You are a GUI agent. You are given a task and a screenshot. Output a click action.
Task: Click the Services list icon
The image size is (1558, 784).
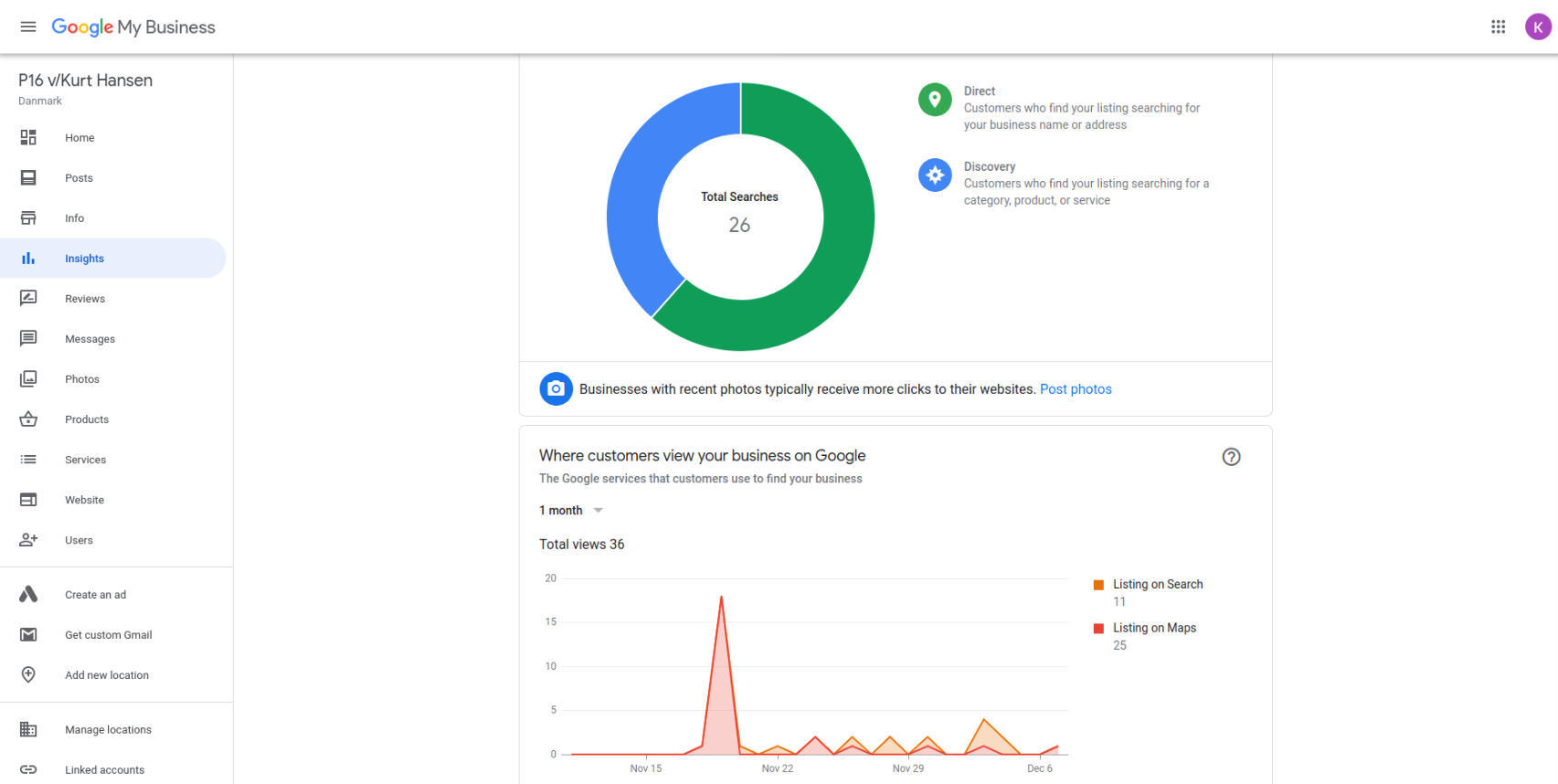(28, 459)
